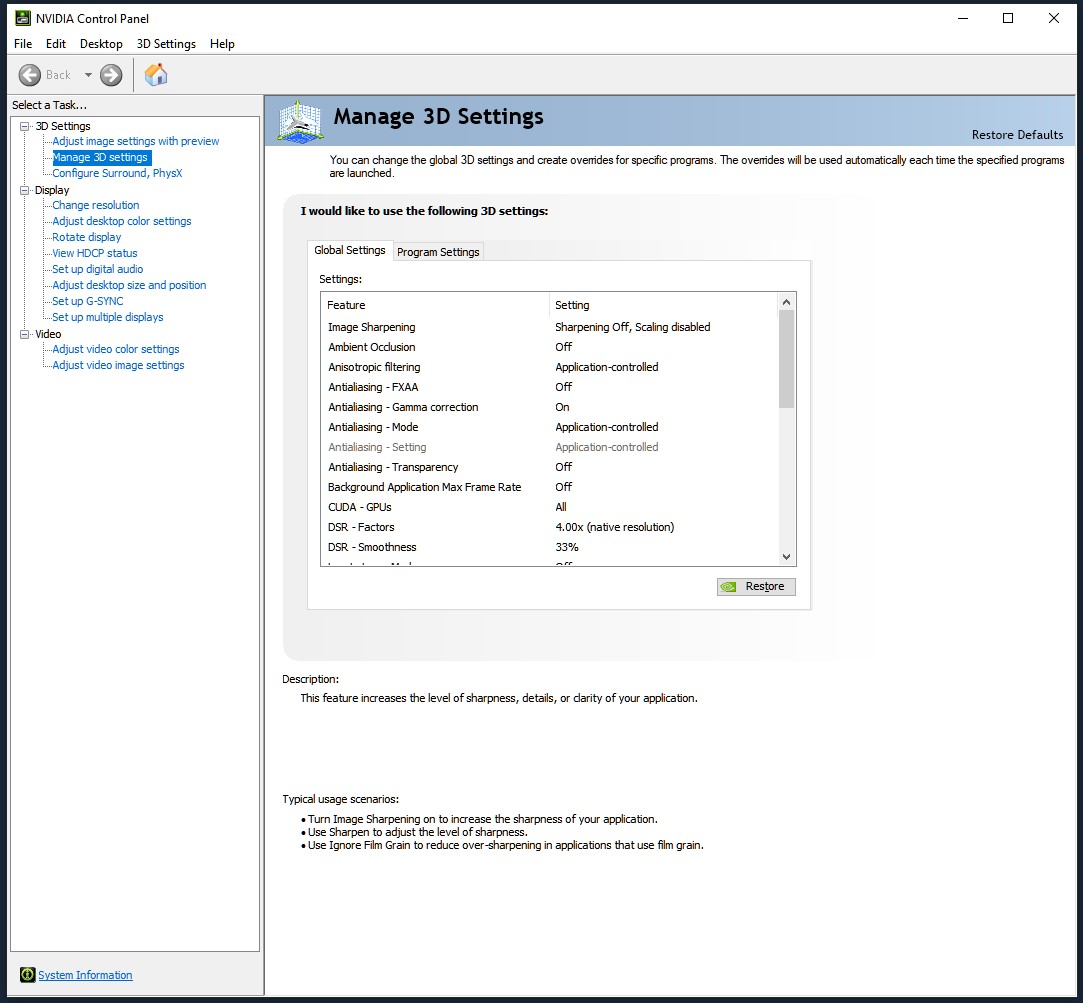The width and height of the screenshot is (1083, 1003).
Task: Select the CUDA - GPUs row
Action: click(x=550, y=507)
